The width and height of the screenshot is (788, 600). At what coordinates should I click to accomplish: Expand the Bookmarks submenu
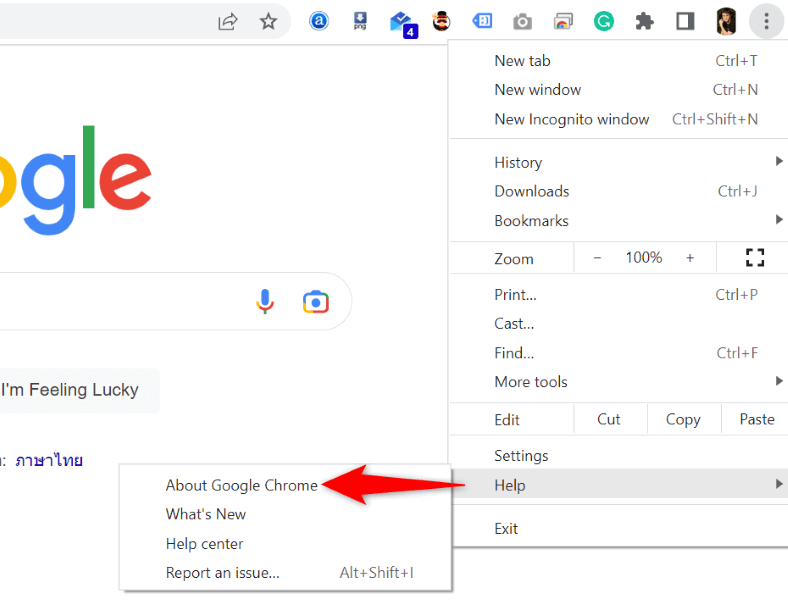coord(619,221)
